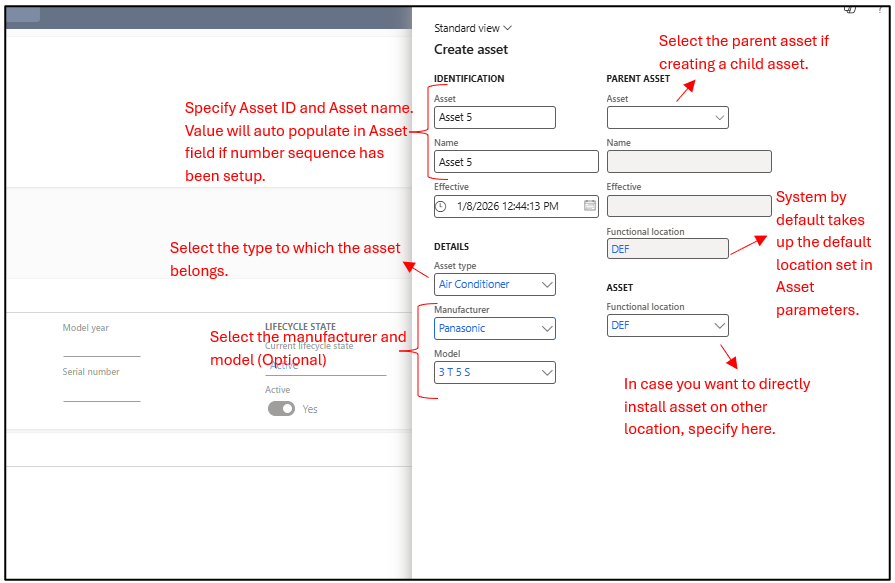The image size is (895, 583).
Task: Open the Model dropdown
Action: [547, 372]
